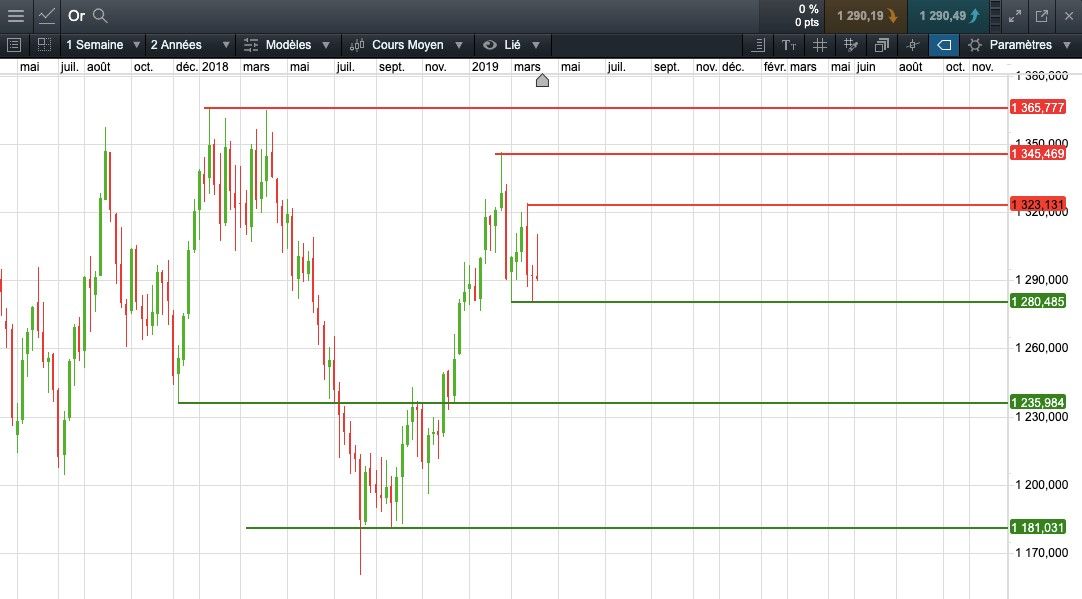Click the list panel icon in the lower toolbar

click(x=14, y=45)
